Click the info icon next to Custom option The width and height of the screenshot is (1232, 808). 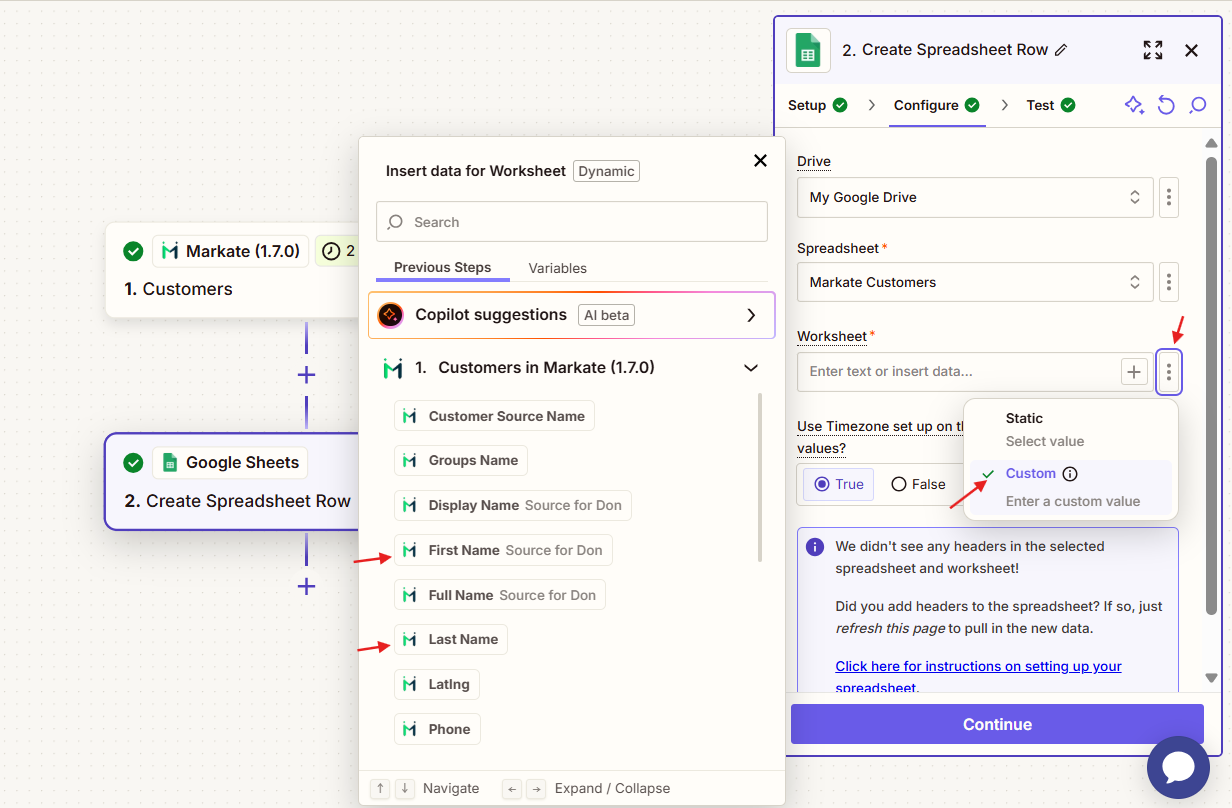(x=1070, y=474)
